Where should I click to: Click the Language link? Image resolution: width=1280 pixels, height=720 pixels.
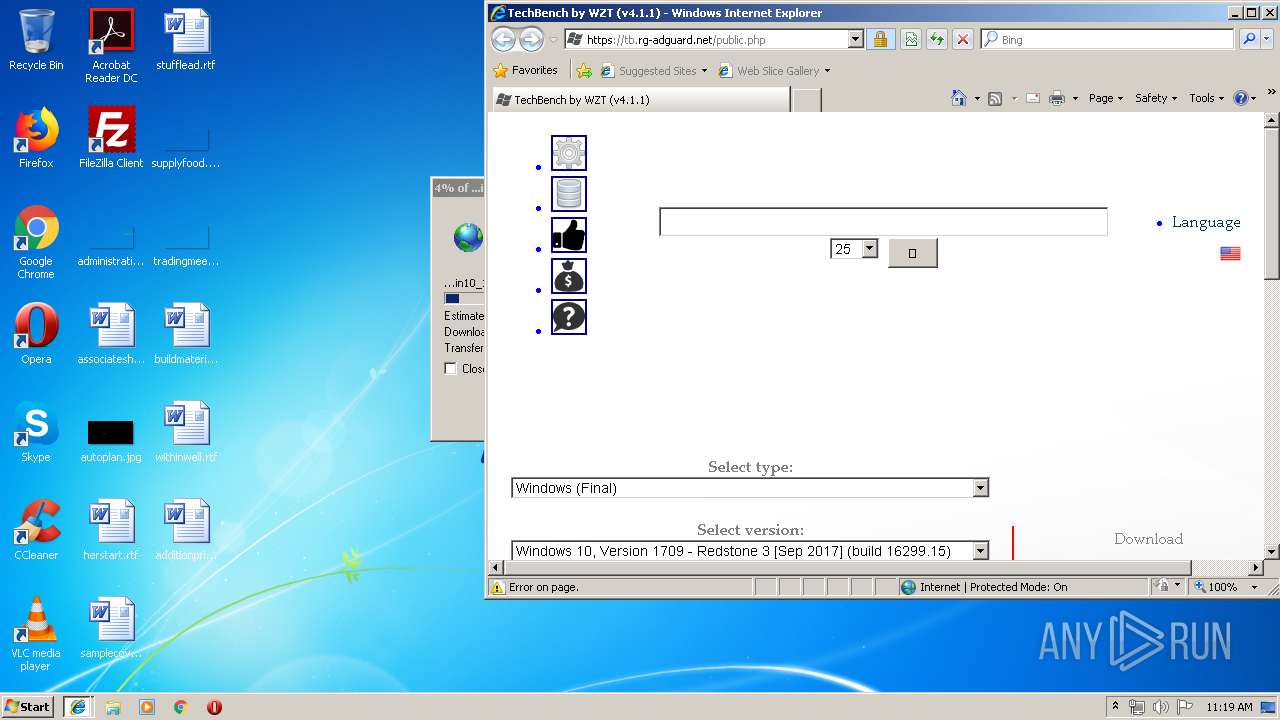1206,222
